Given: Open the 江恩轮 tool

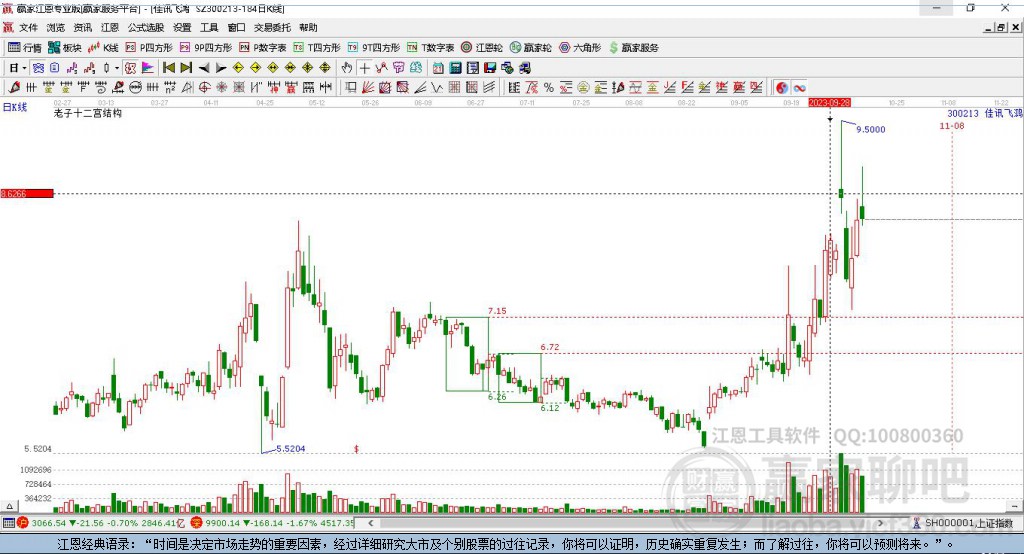Looking at the screenshot, I should (482, 48).
